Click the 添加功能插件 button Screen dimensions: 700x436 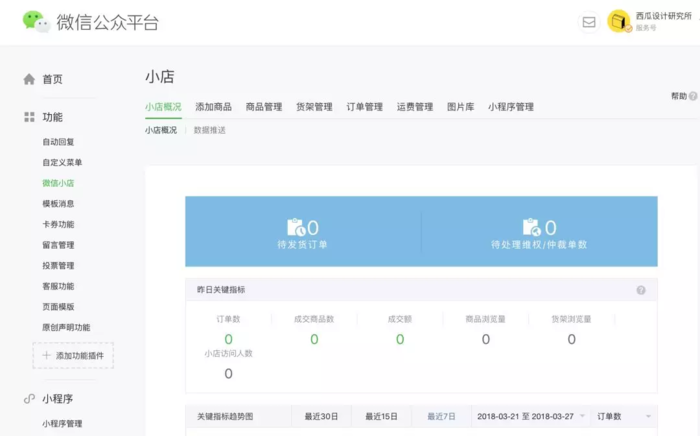(x=73, y=355)
